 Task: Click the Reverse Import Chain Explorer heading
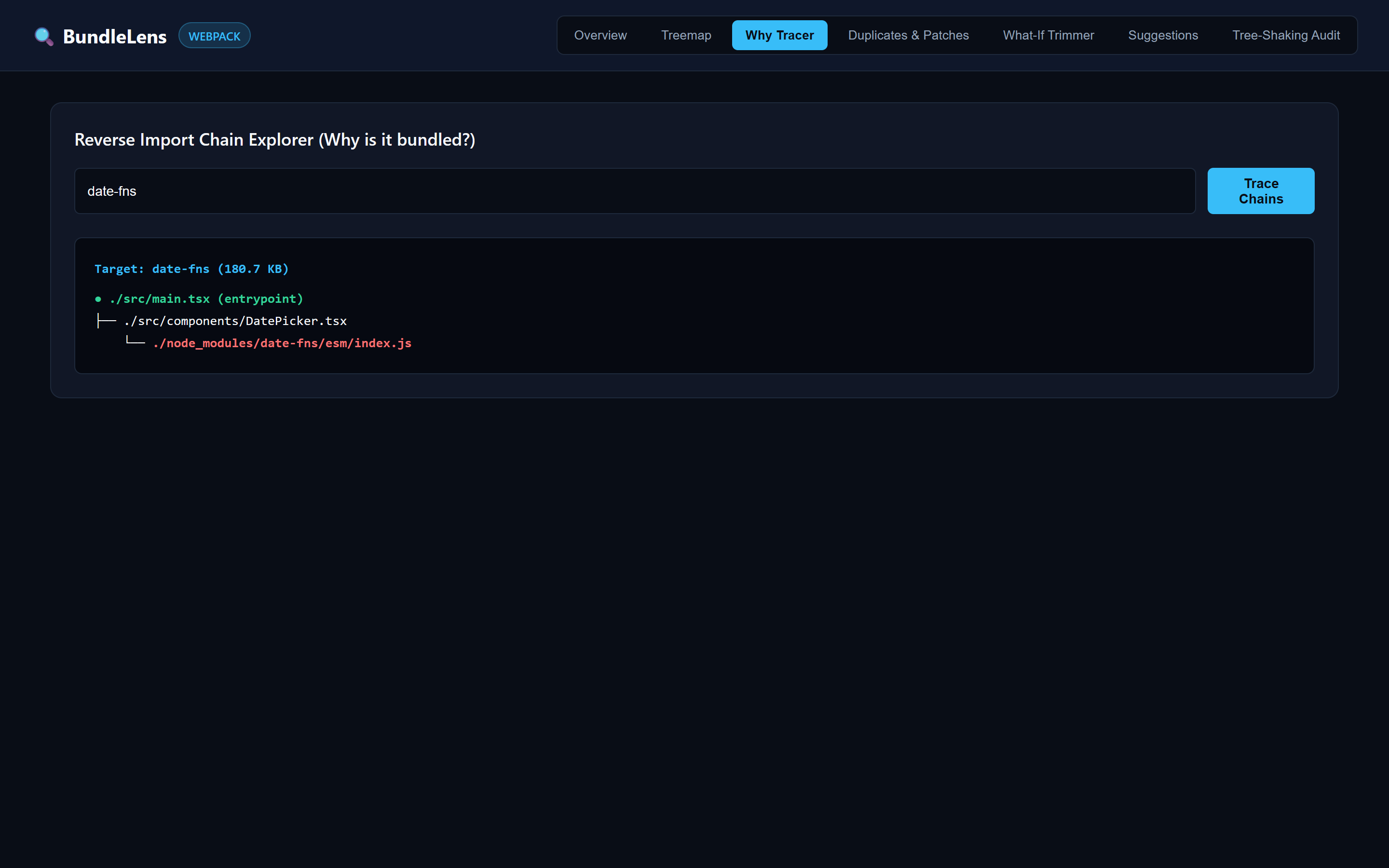pyautogui.click(x=275, y=139)
